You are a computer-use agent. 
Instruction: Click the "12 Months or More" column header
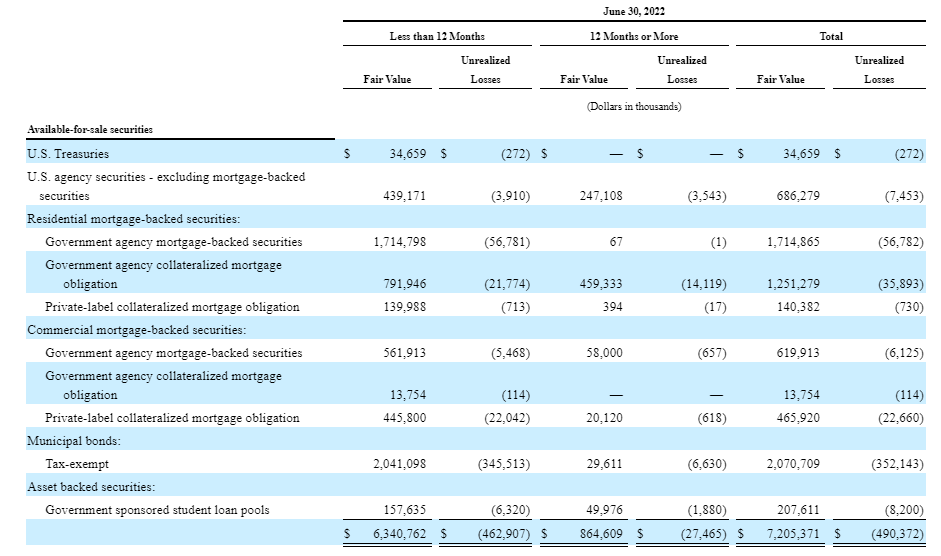click(x=634, y=36)
